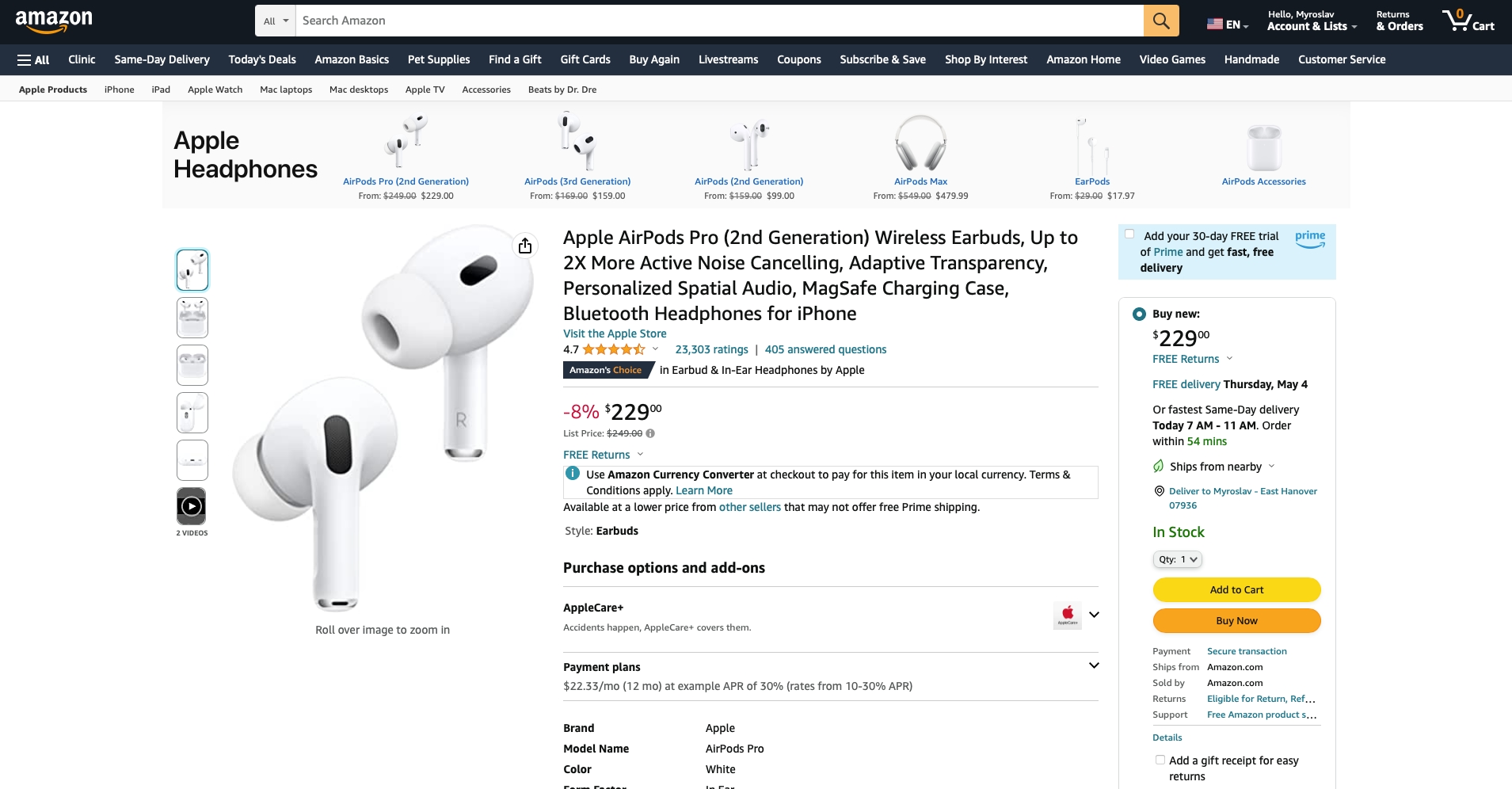Check the gift receipt checkbox
This screenshot has height=789, width=1512.
click(x=1160, y=760)
